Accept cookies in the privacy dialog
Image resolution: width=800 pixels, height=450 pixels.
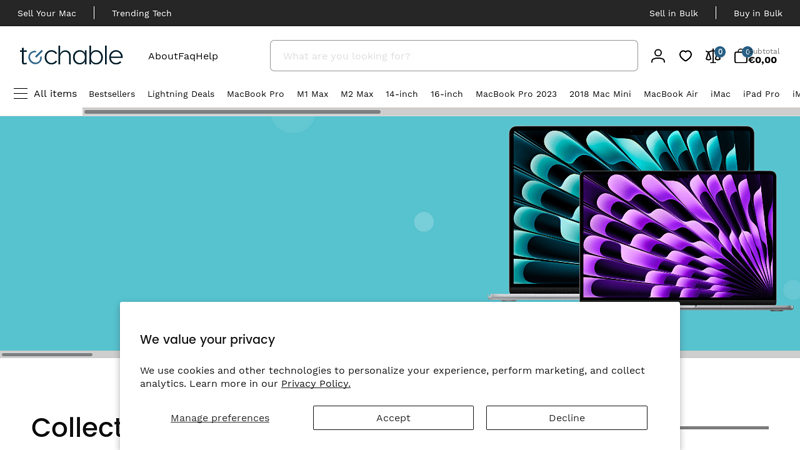[393, 418]
